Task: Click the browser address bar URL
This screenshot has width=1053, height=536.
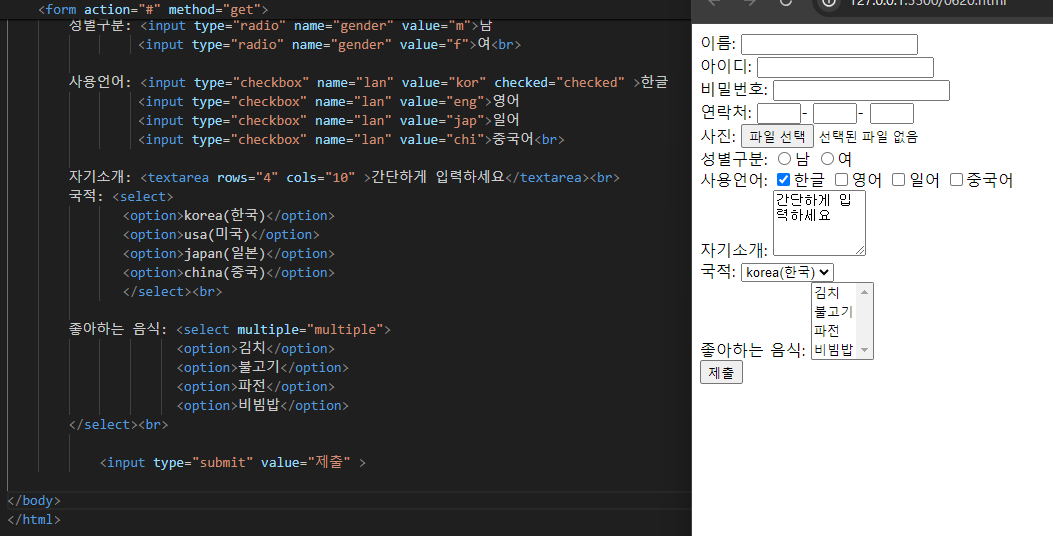Action: [928, 3]
